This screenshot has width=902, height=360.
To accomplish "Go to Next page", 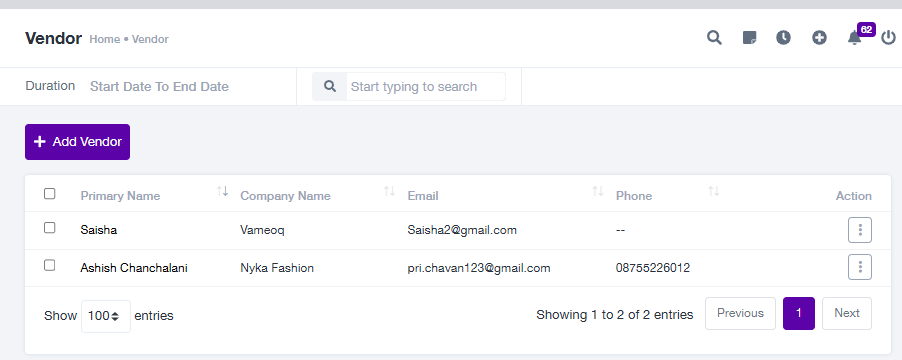I will 847,313.
